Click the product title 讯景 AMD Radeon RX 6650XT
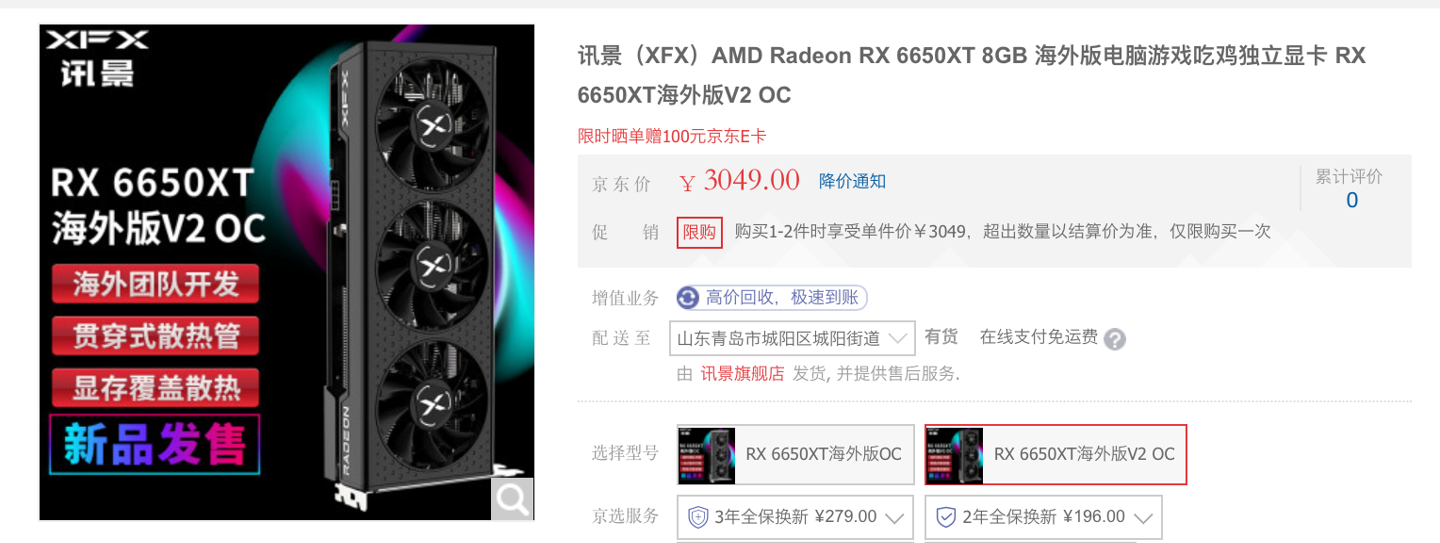 tap(972, 75)
